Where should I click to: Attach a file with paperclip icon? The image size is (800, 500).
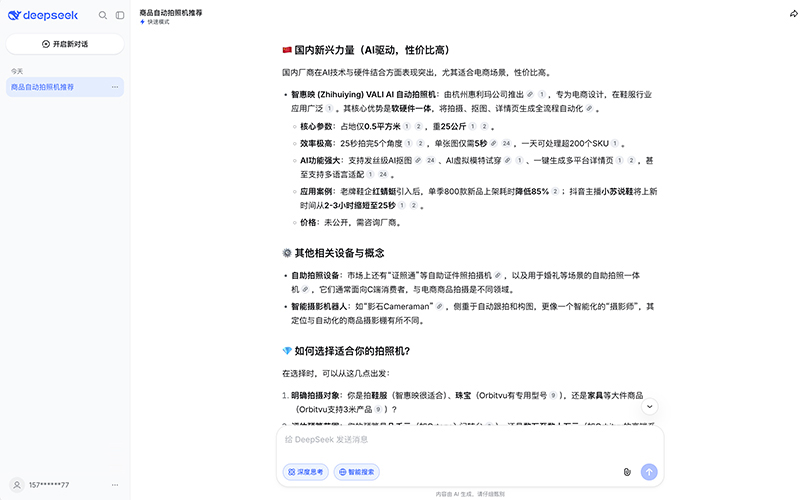pos(627,472)
